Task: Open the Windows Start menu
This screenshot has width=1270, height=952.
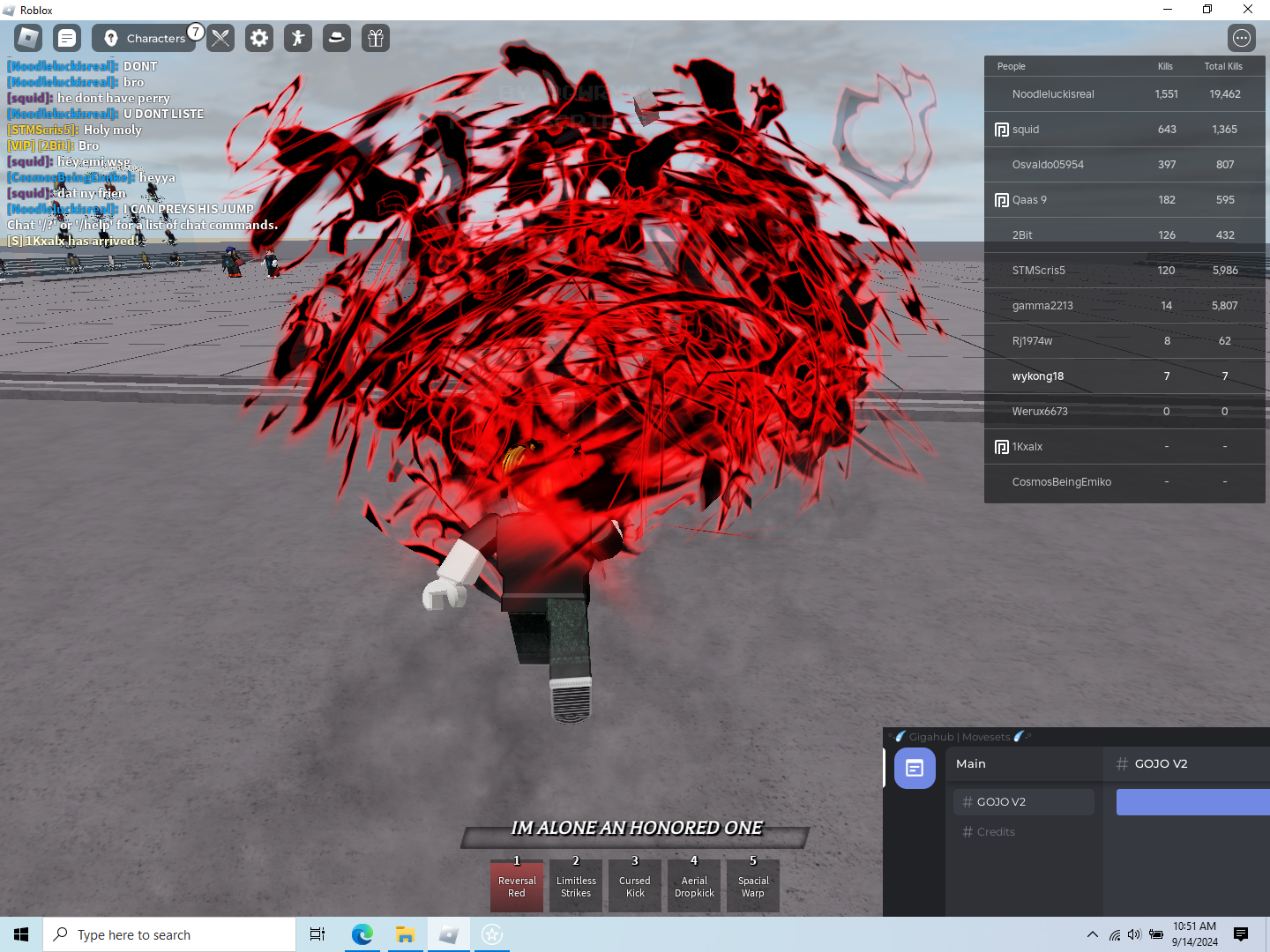Action: (21, 934)
